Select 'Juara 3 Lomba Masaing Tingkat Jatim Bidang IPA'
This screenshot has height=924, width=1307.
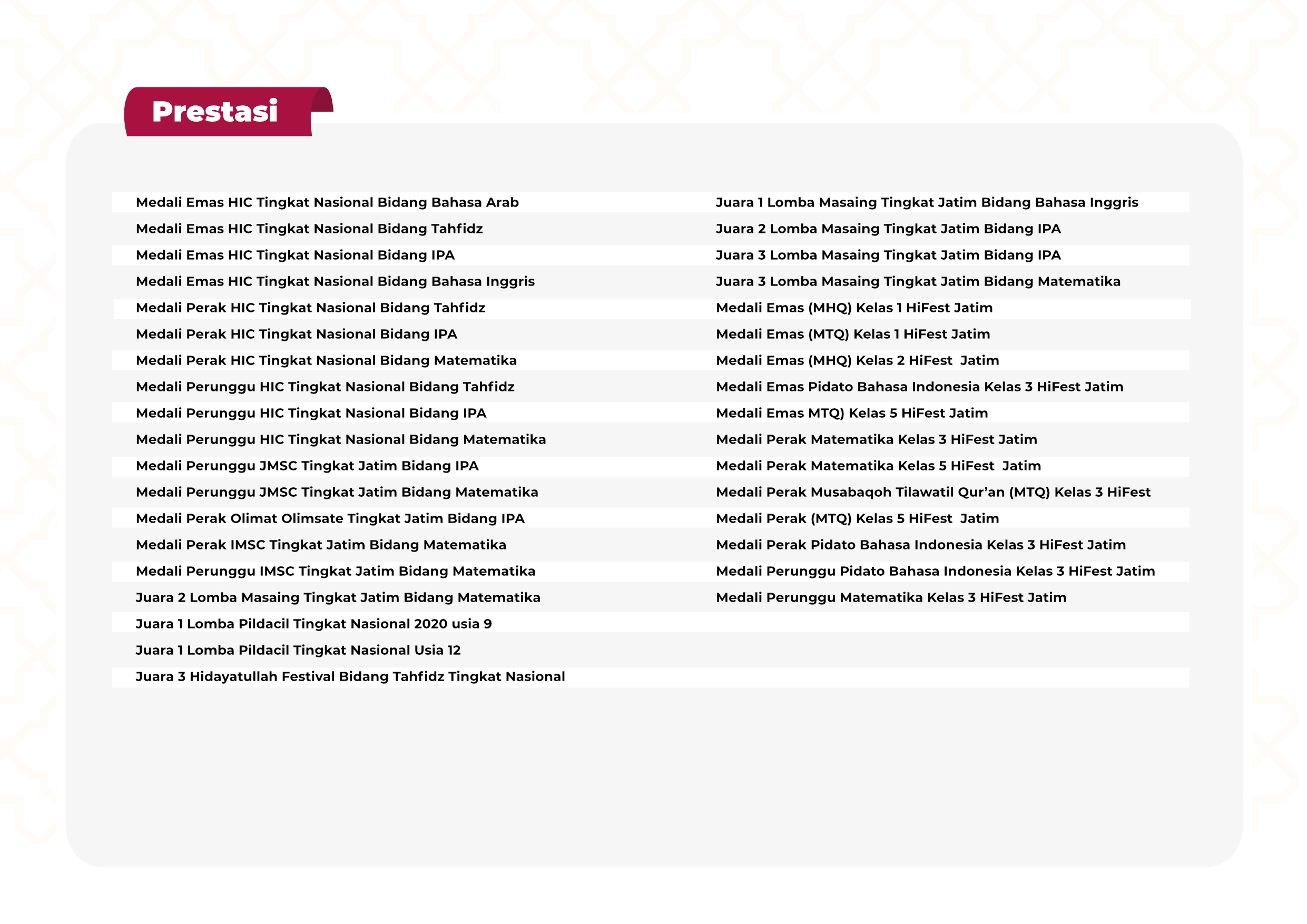tap(889, 255)
